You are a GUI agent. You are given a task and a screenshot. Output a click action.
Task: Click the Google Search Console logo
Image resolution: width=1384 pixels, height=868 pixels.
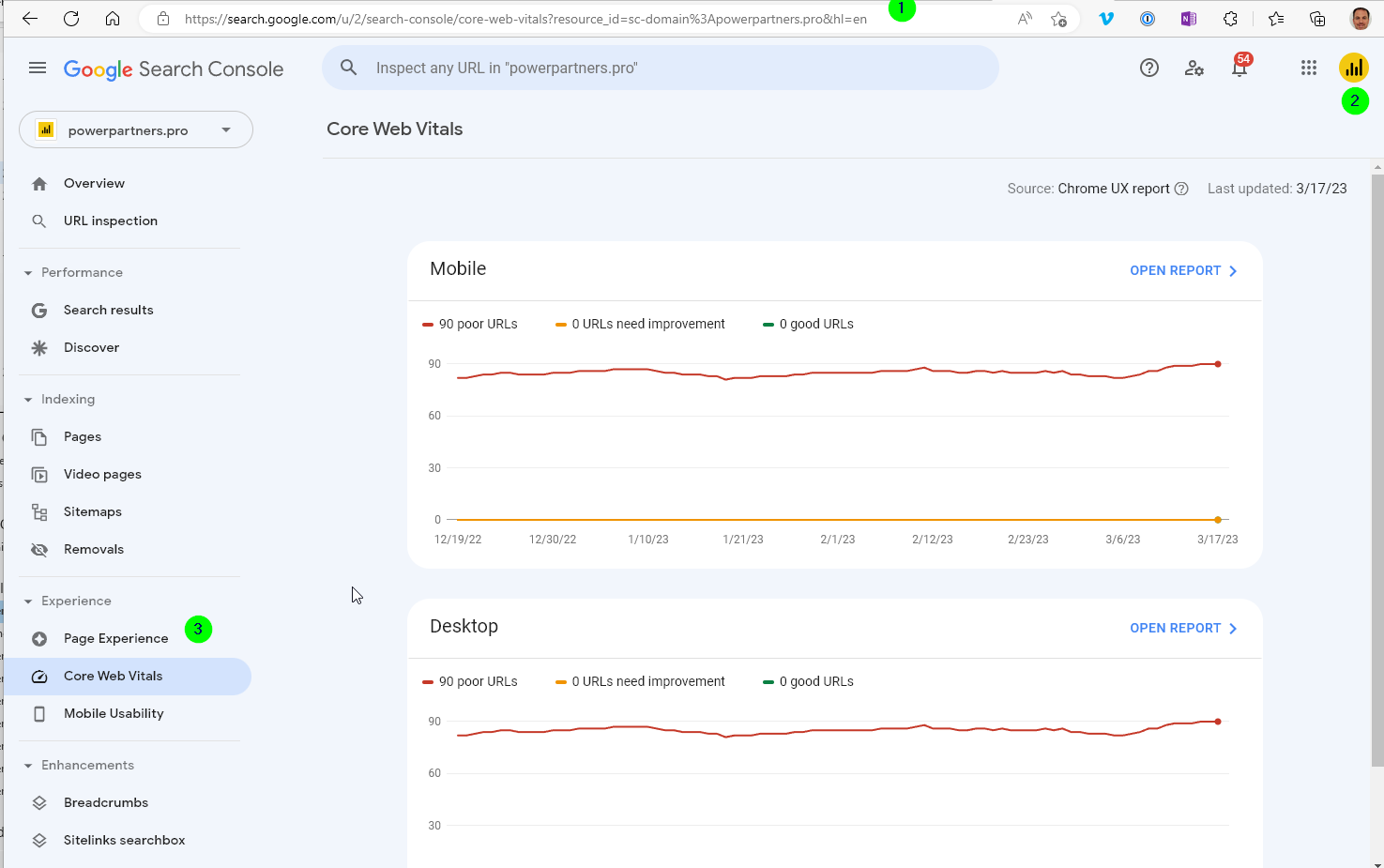(x=174, y=69)
